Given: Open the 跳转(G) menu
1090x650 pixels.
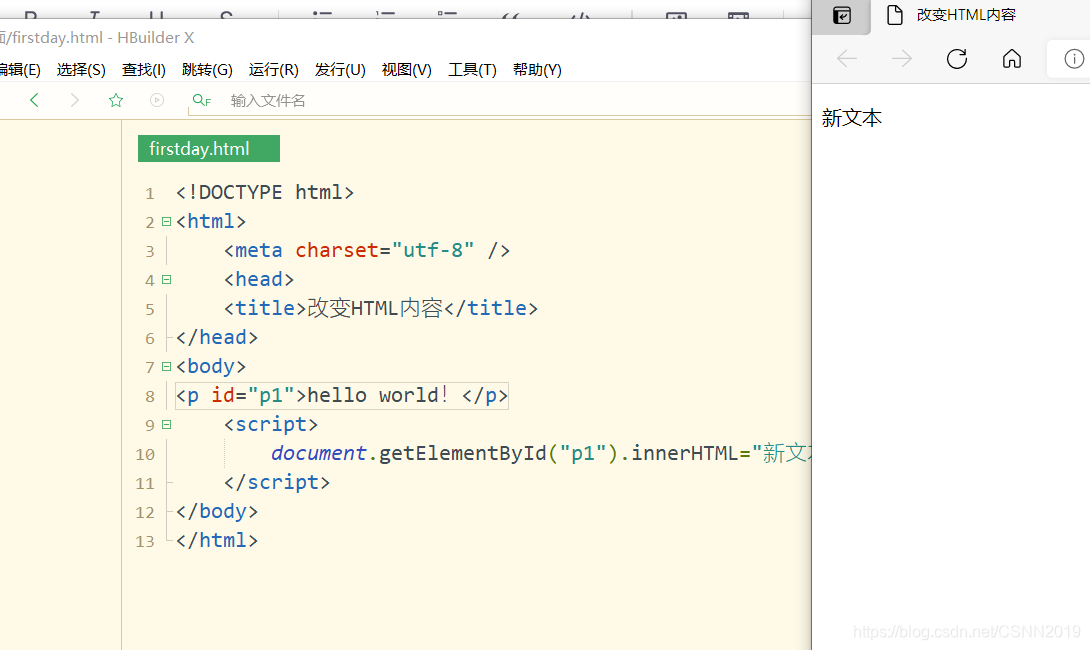Looking at the screenshot, I should tap(207, 70).
